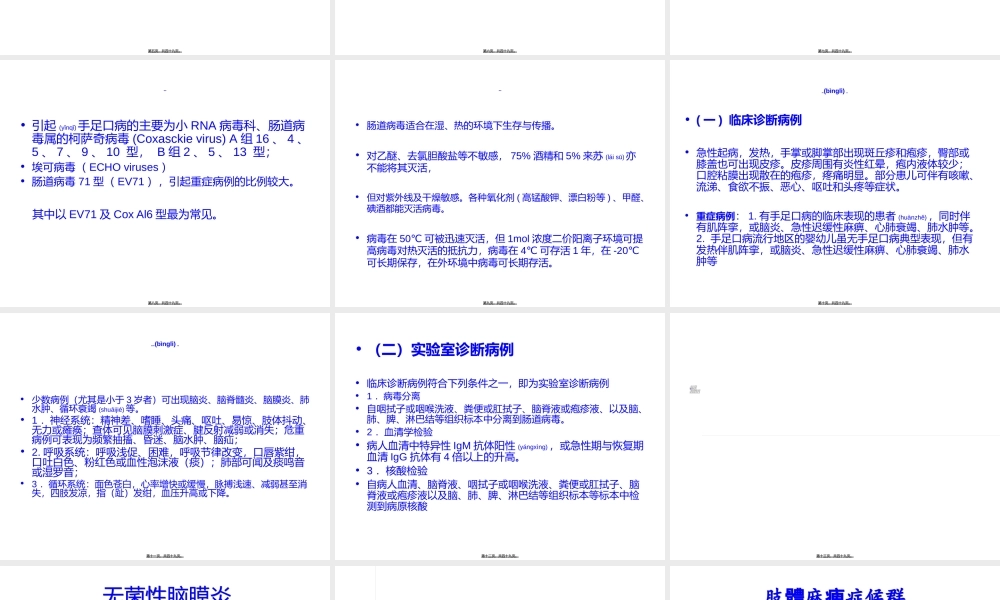Click footer 第八页，共四十九页 on the 临床诊断 slide
The width and height of the screenshot is (1000, 600).
tap(833, 301)
